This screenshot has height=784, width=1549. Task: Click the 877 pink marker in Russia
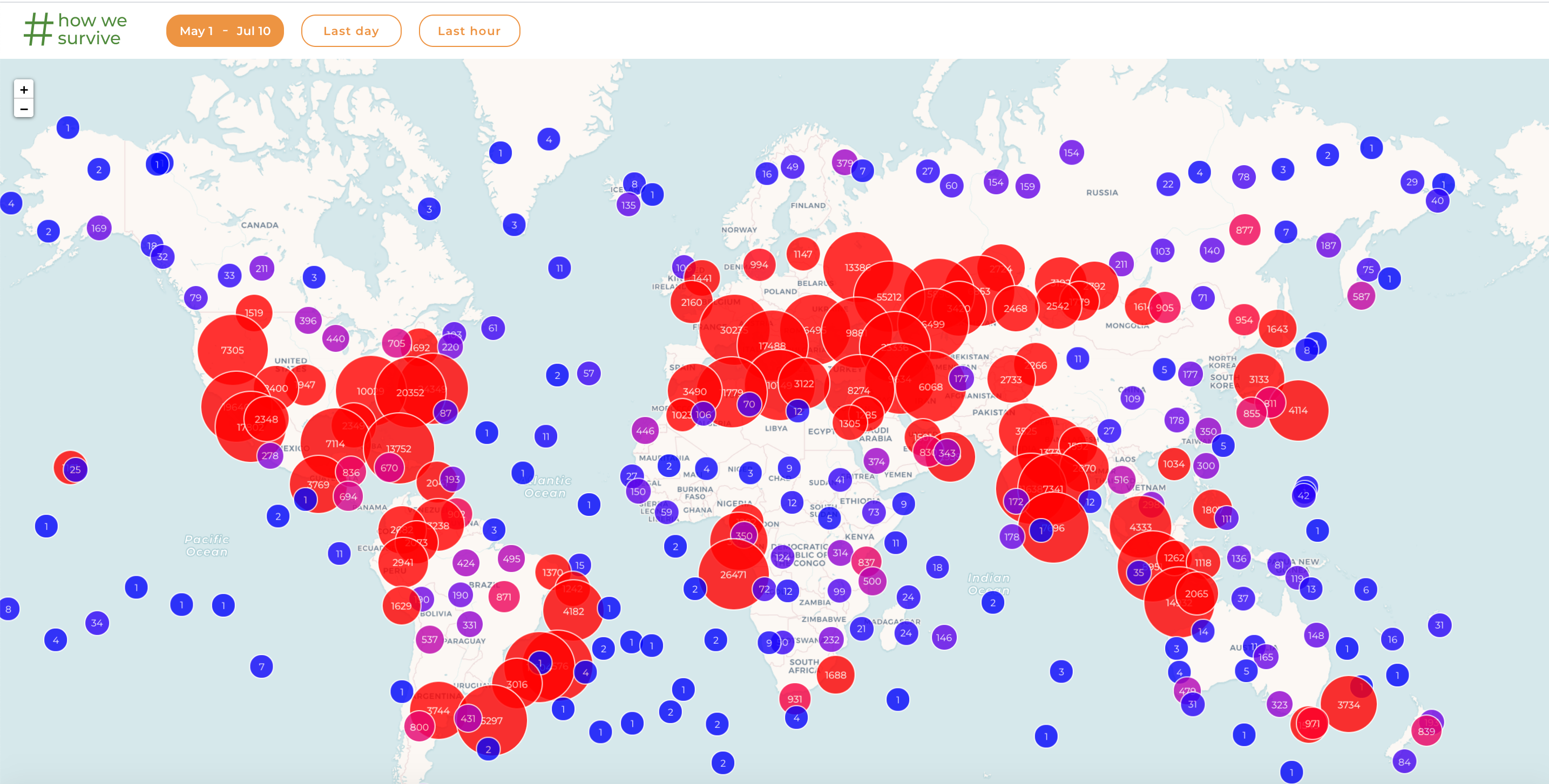click(1244, 230)
